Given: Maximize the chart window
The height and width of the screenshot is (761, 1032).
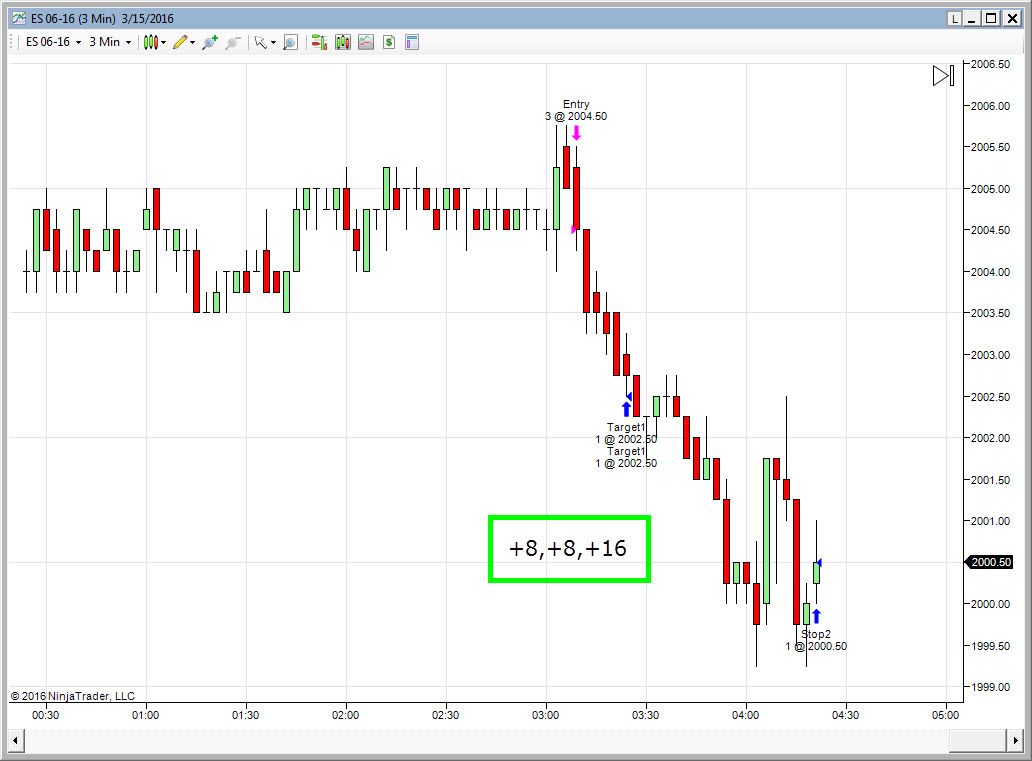Looking at the screenshot, I should [991, 18].
